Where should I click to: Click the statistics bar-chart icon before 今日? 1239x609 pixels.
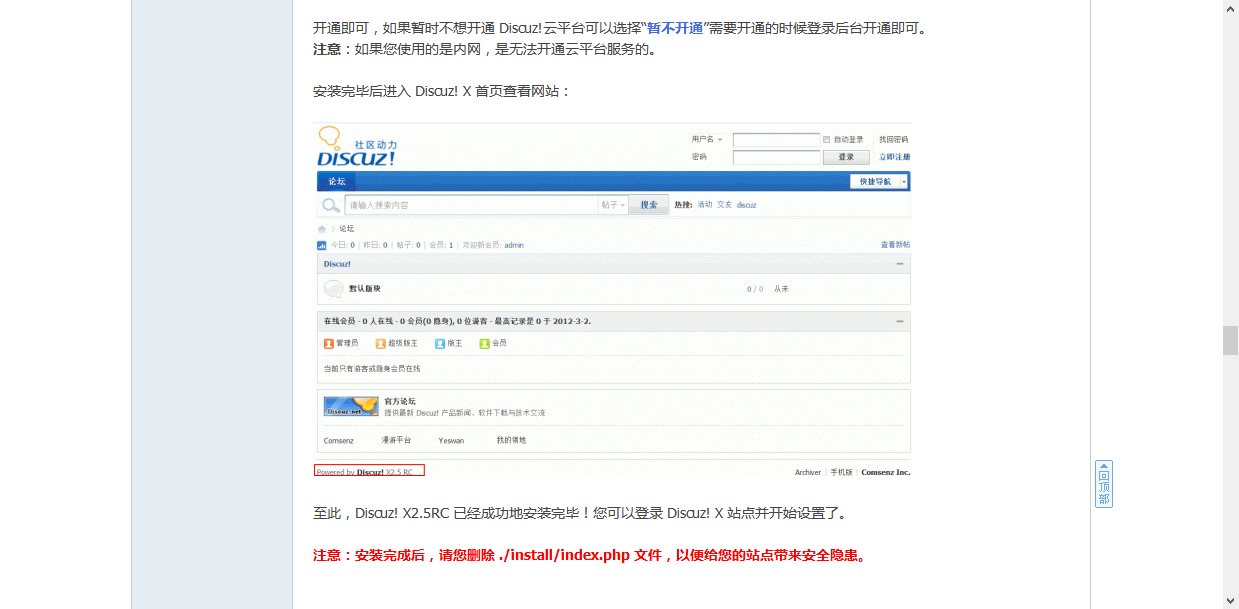(322, 245)
